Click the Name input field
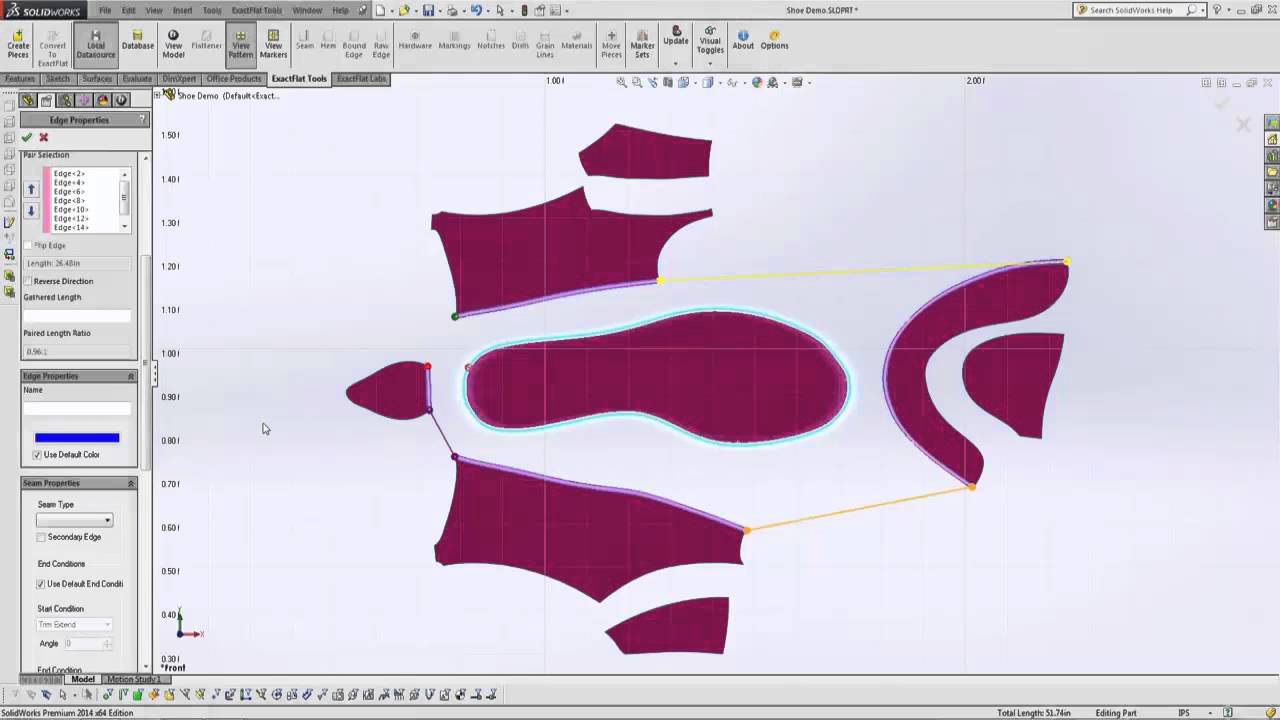1280x720 pixels. click(x=77, y=408)
